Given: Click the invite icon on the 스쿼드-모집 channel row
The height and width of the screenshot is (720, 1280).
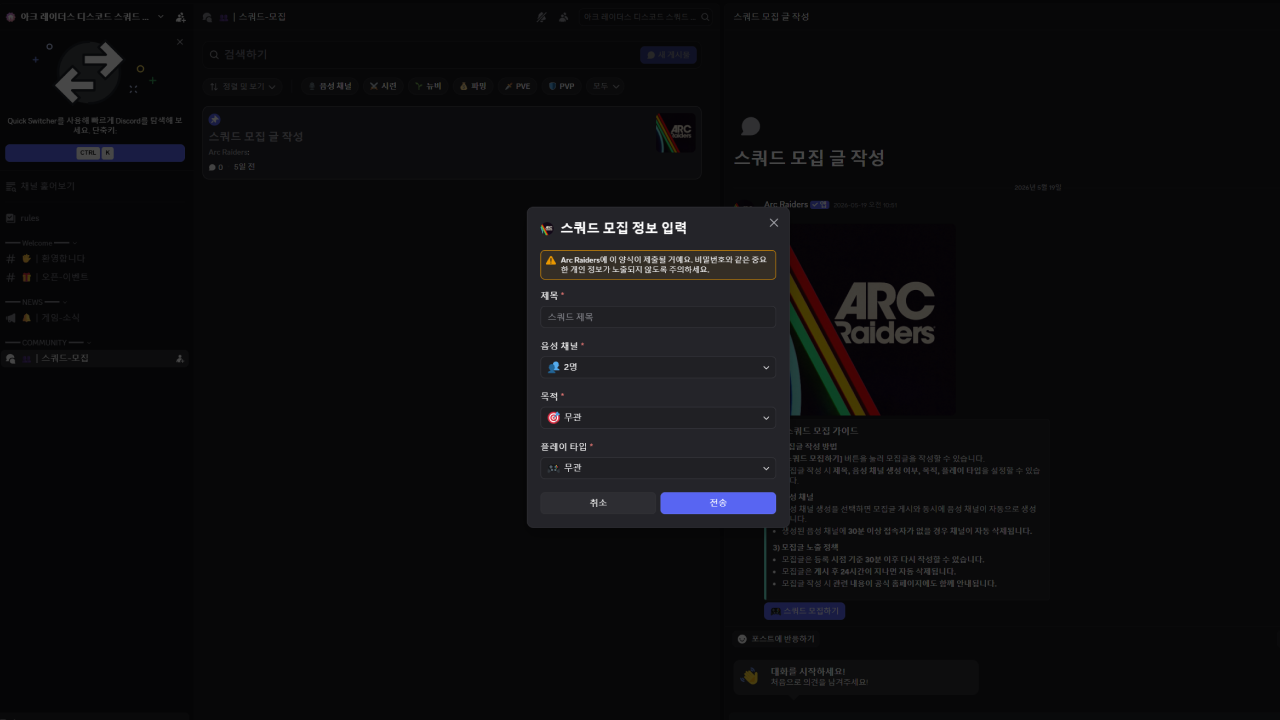Looking at the screenshot, I should [179, 358].
